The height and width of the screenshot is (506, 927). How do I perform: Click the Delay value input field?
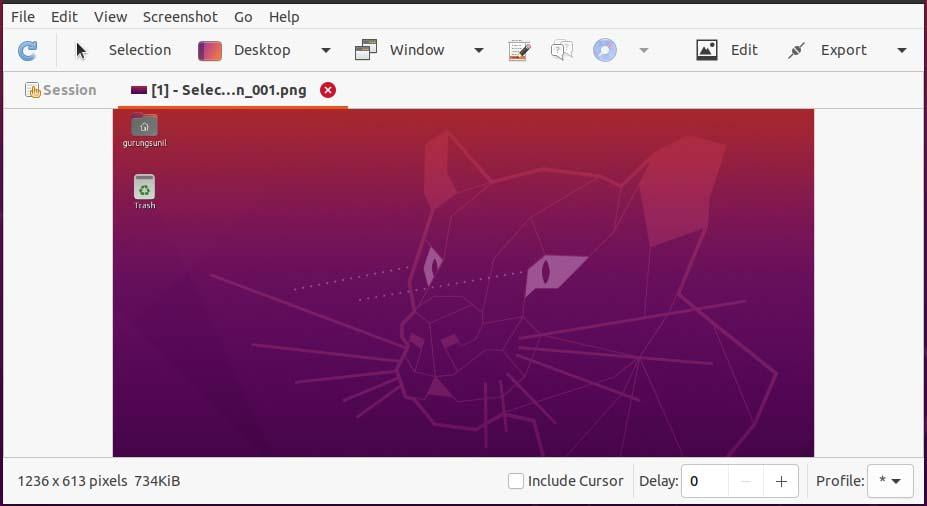705,481
